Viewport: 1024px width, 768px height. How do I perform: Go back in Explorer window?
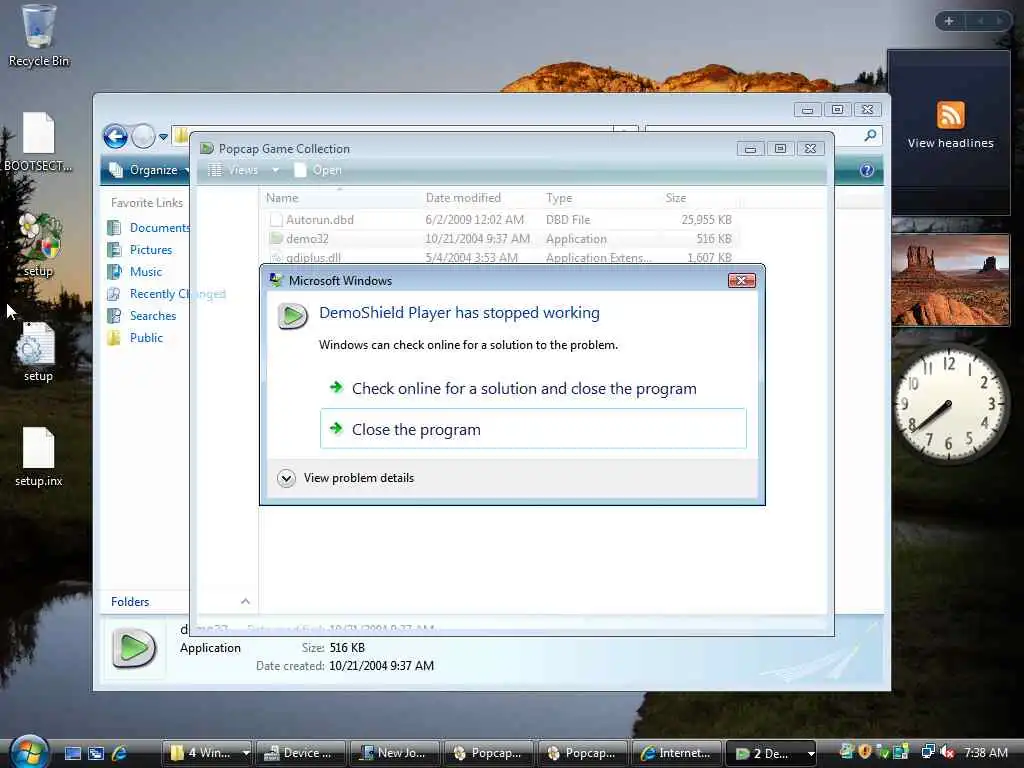click(116, 136)
